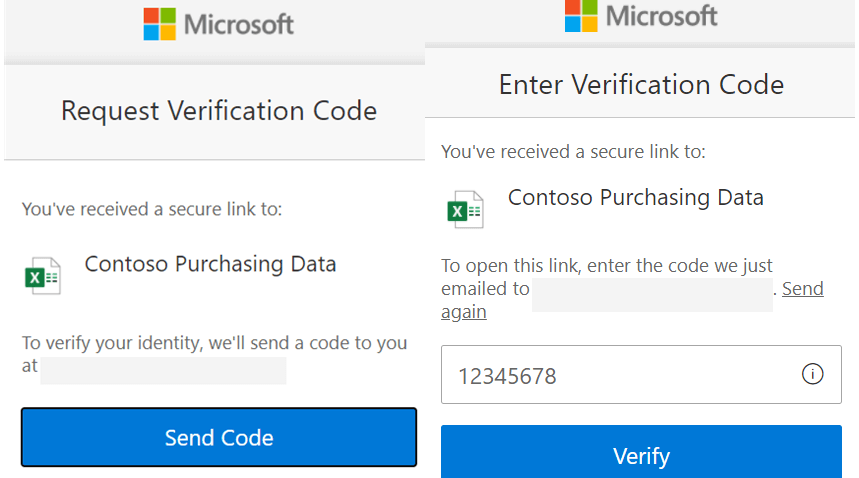The width and height of the screenshot is (859, 478).
Task: Click the Request Verification Code heading
Action: tap(219, 110)
